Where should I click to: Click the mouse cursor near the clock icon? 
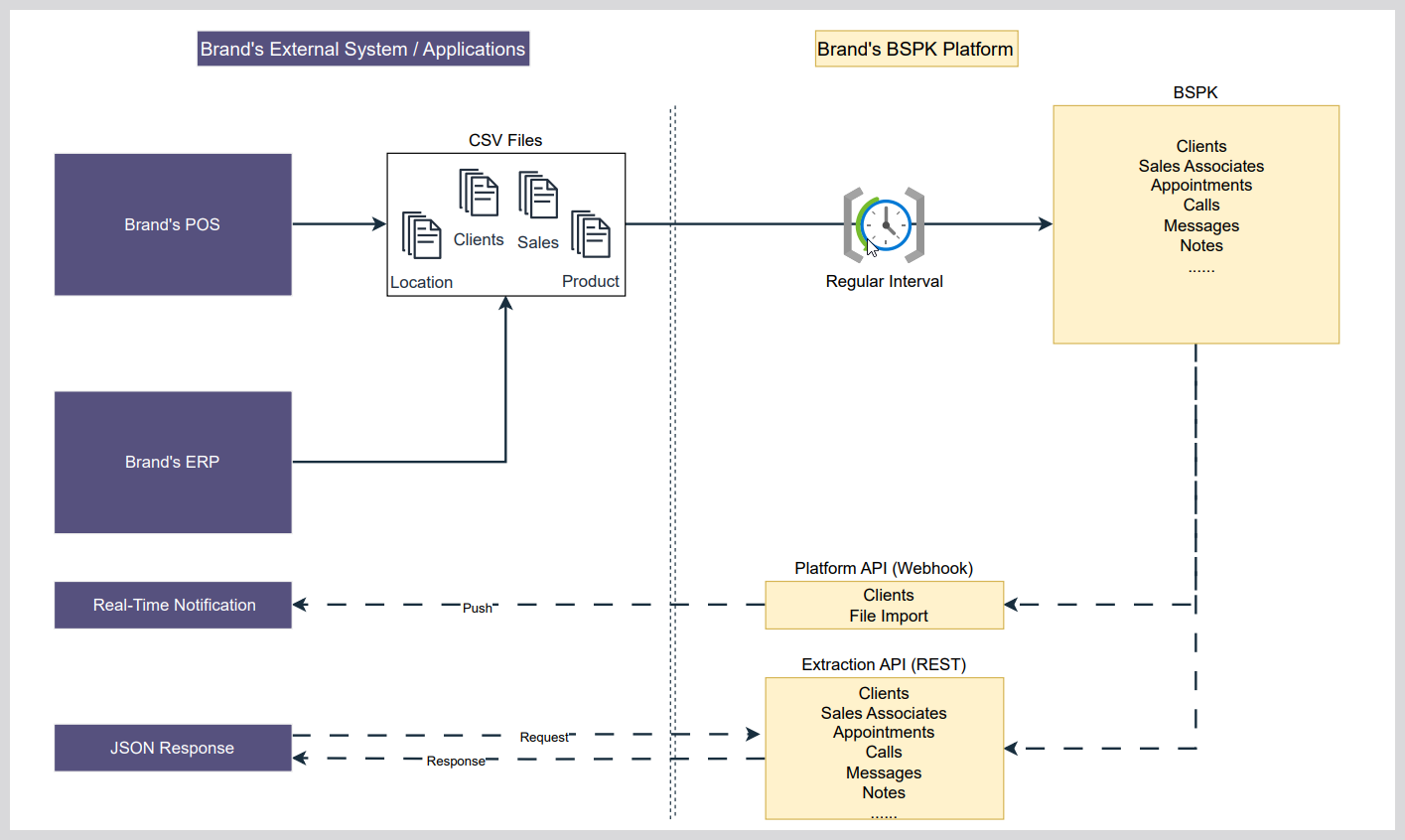(871, 244)
